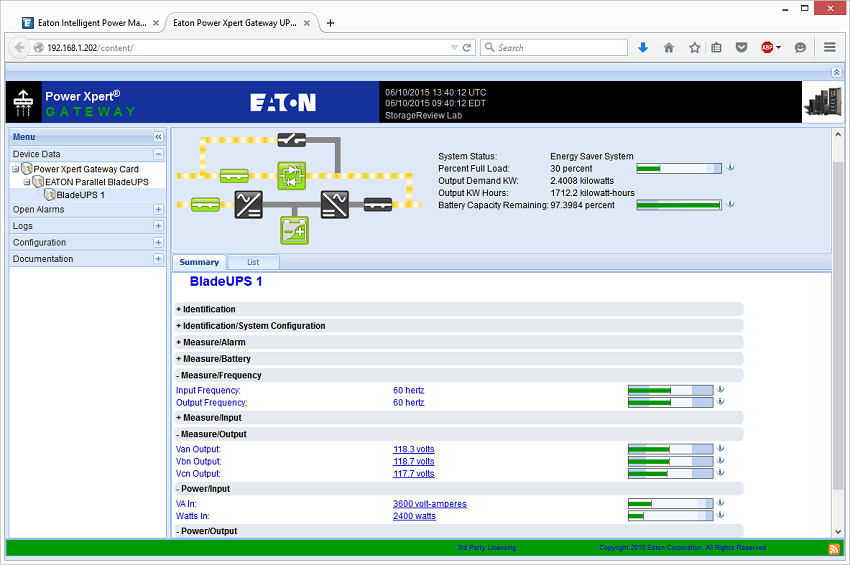Click the browser back arrow button
Viewport: 850px width, 565px height.
click(20, 48)
